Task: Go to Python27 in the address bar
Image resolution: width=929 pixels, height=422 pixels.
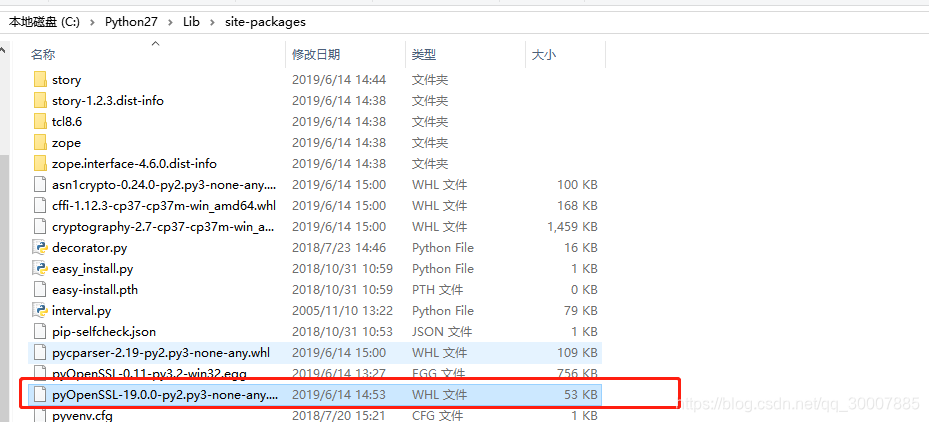Action: pos(132,23)
